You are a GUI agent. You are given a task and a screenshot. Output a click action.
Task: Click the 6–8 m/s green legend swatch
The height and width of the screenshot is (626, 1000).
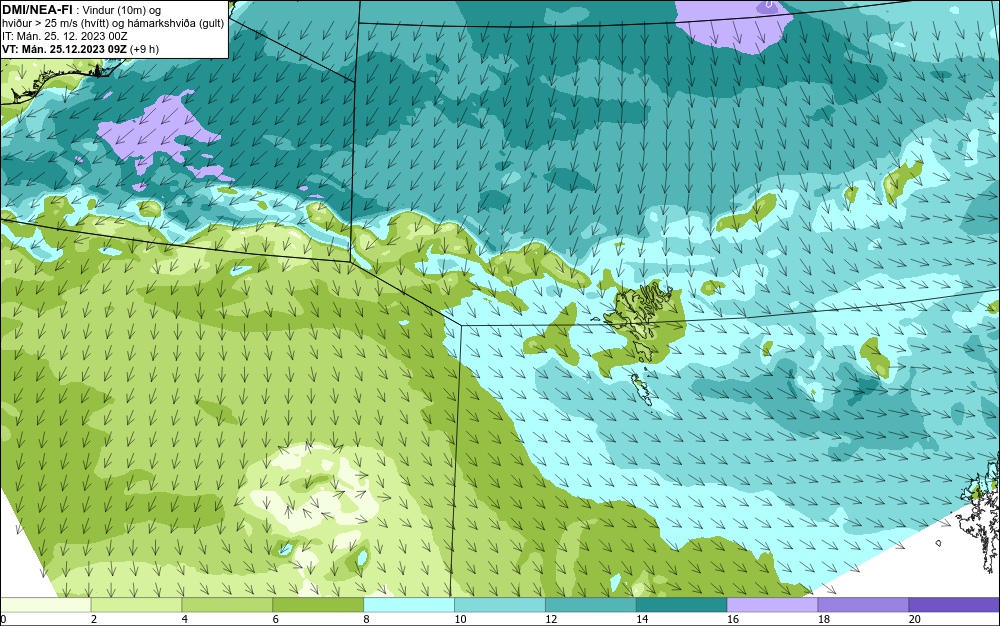click(x=318, y=604)
